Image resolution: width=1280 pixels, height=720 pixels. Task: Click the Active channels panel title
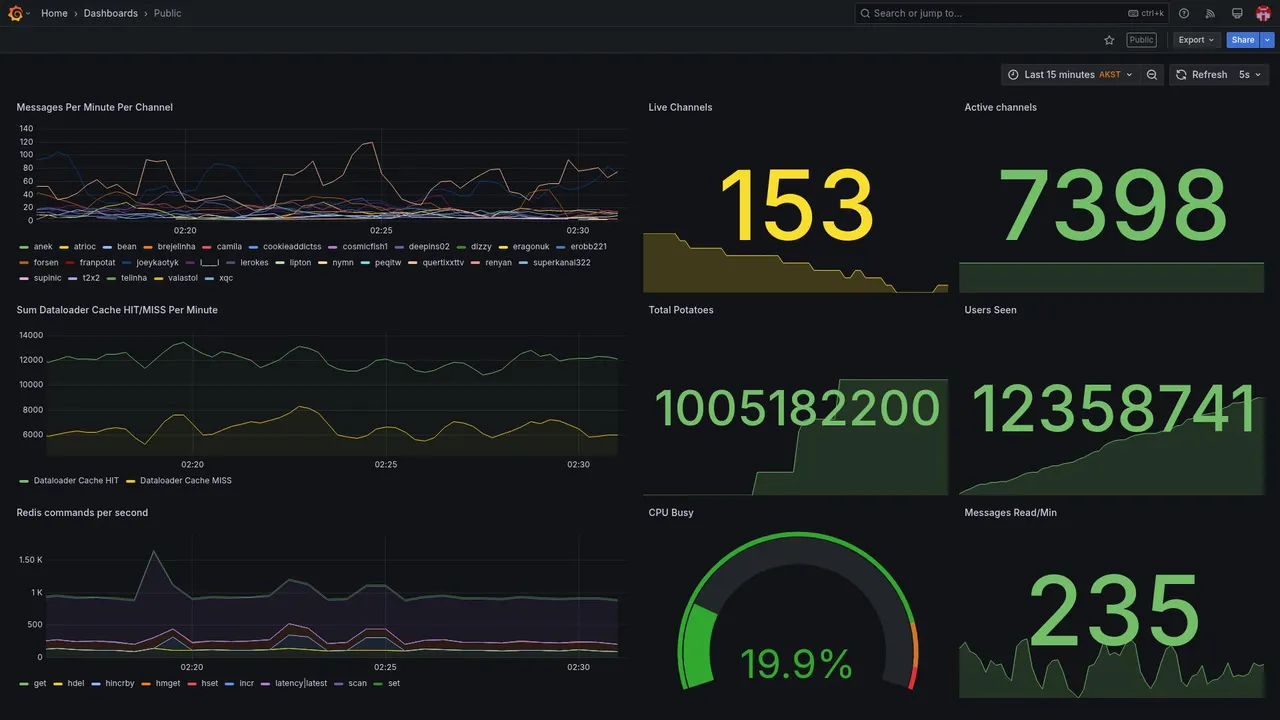(x=1001, y=107)
